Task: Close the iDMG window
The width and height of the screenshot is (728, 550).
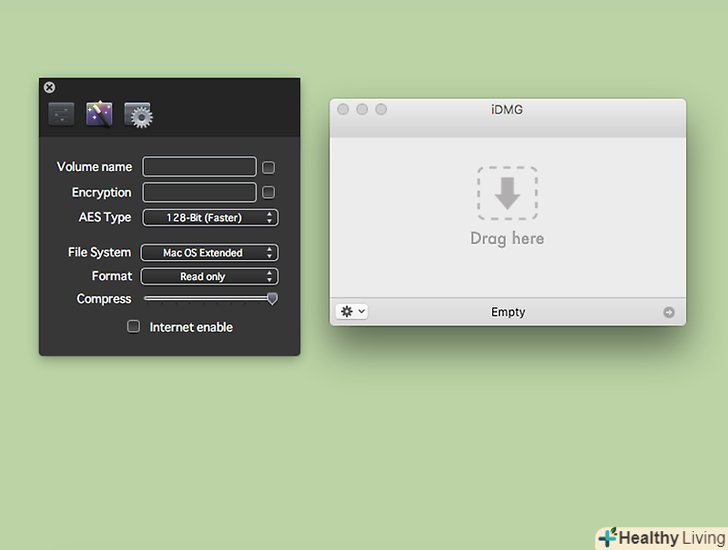Action: pyautogui.click(x=343, y=109)
